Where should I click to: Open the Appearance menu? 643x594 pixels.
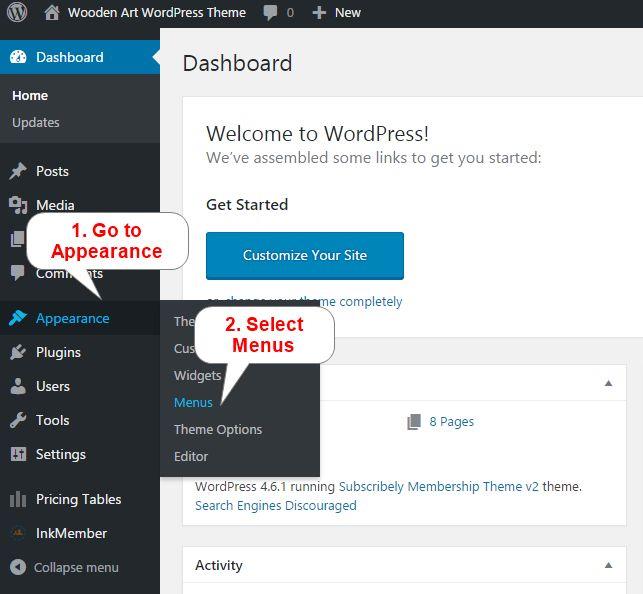[x=73, y=318]
